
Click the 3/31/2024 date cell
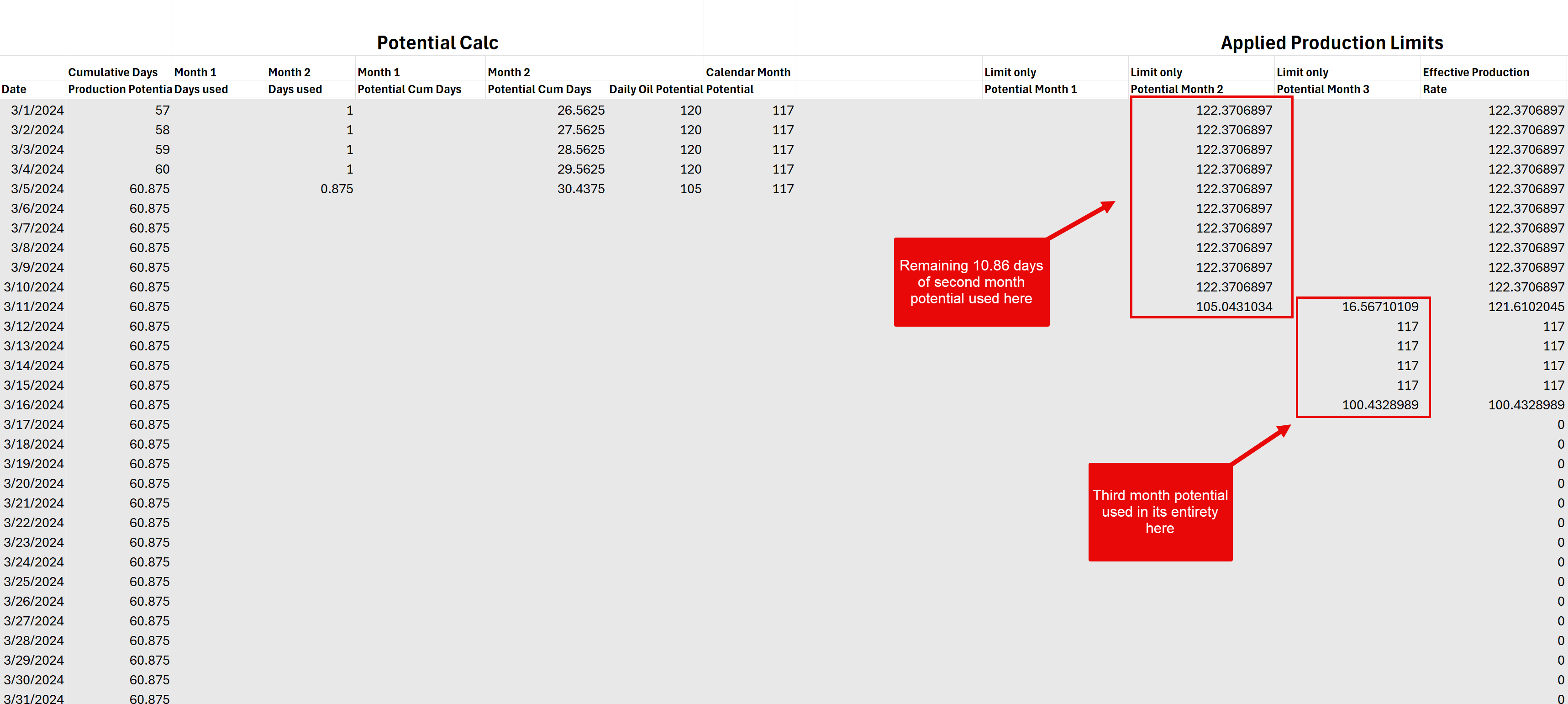[x=33, y=699]
